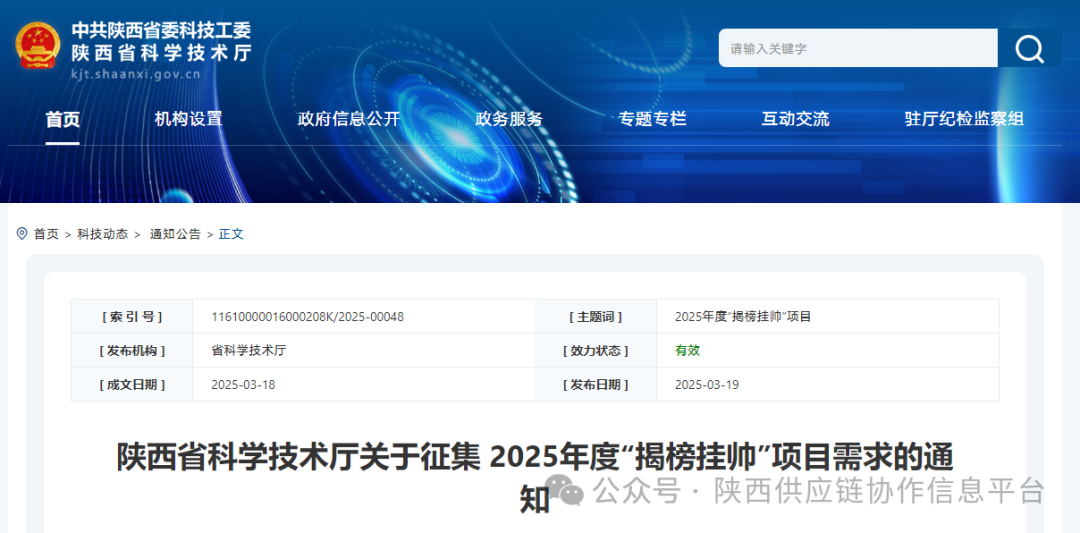Go to 首页 in the breadcrumb
Screen dimensions: 1080x533
tap(46, 234)
